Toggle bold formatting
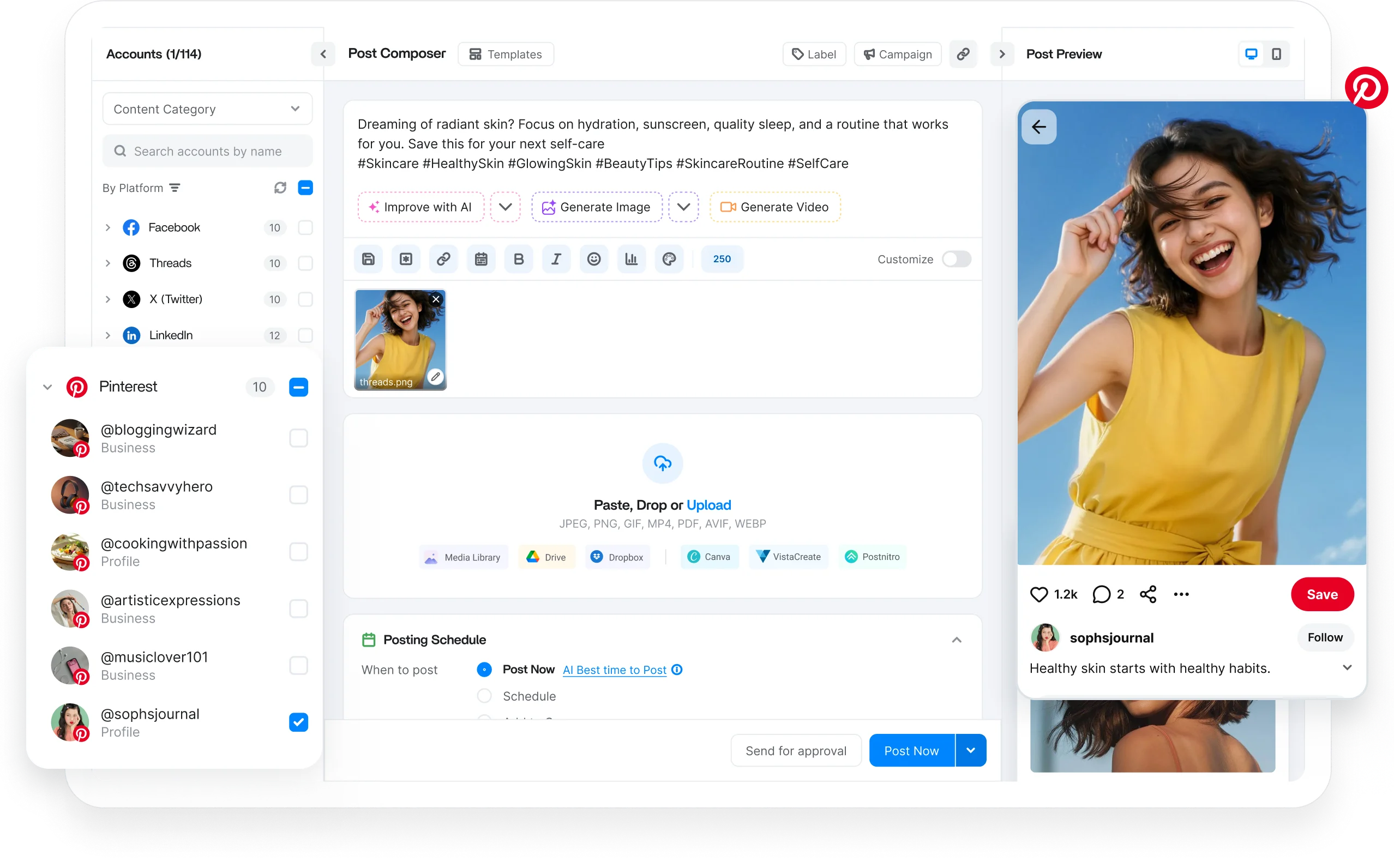 (x=519, y=259)
